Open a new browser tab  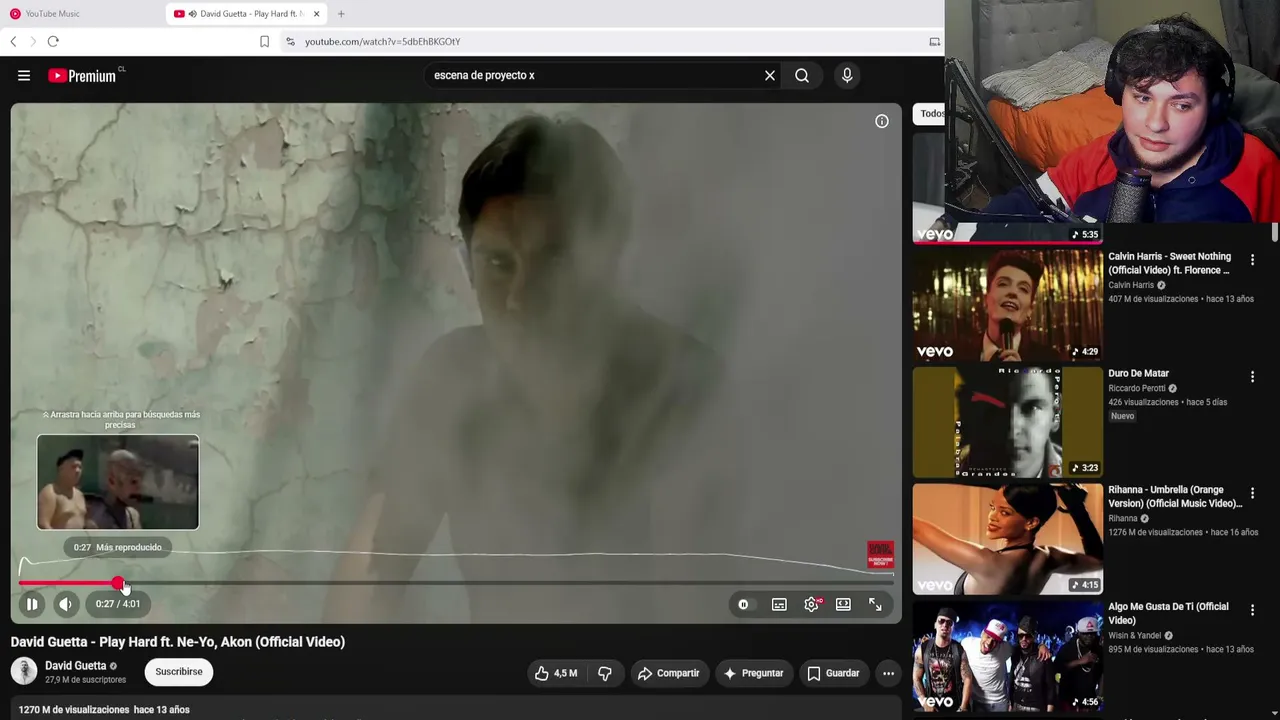pos(341,14)
